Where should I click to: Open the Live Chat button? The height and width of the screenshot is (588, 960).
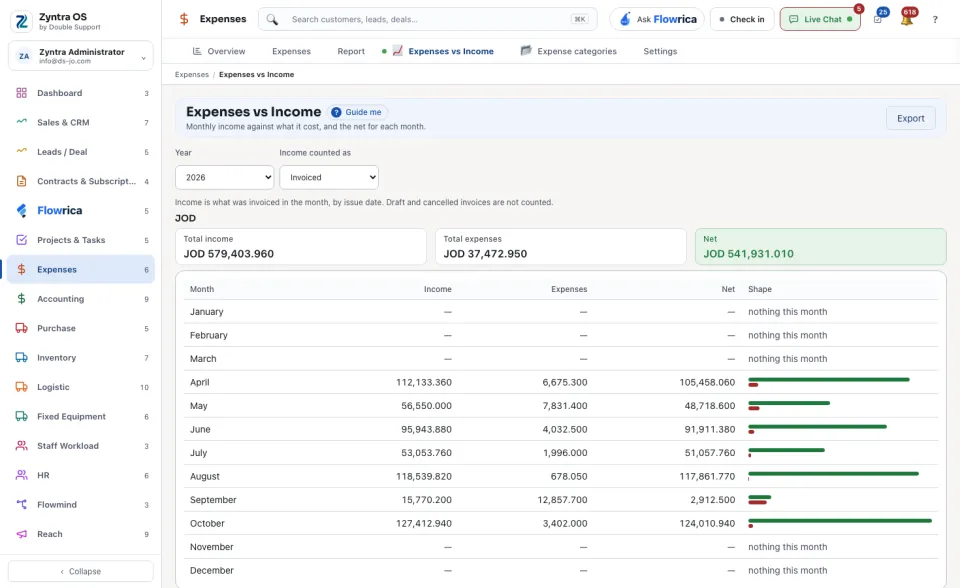click(820, 20)
